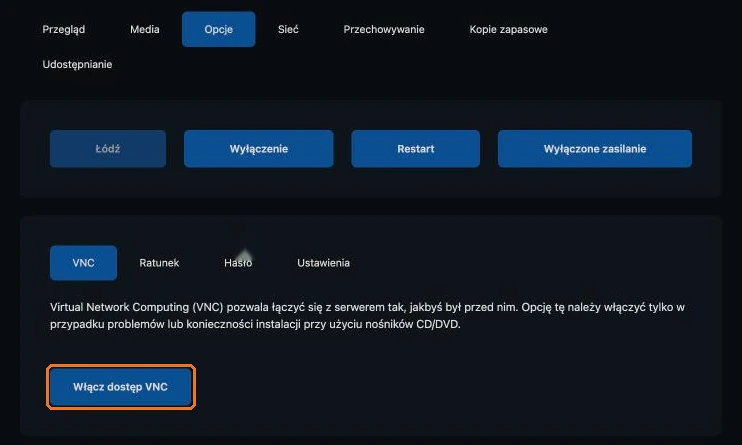Image resolution: width=742 pixels, height=445 pixels.
Task: Switch to the Media tab
Action: click(145, 29)
